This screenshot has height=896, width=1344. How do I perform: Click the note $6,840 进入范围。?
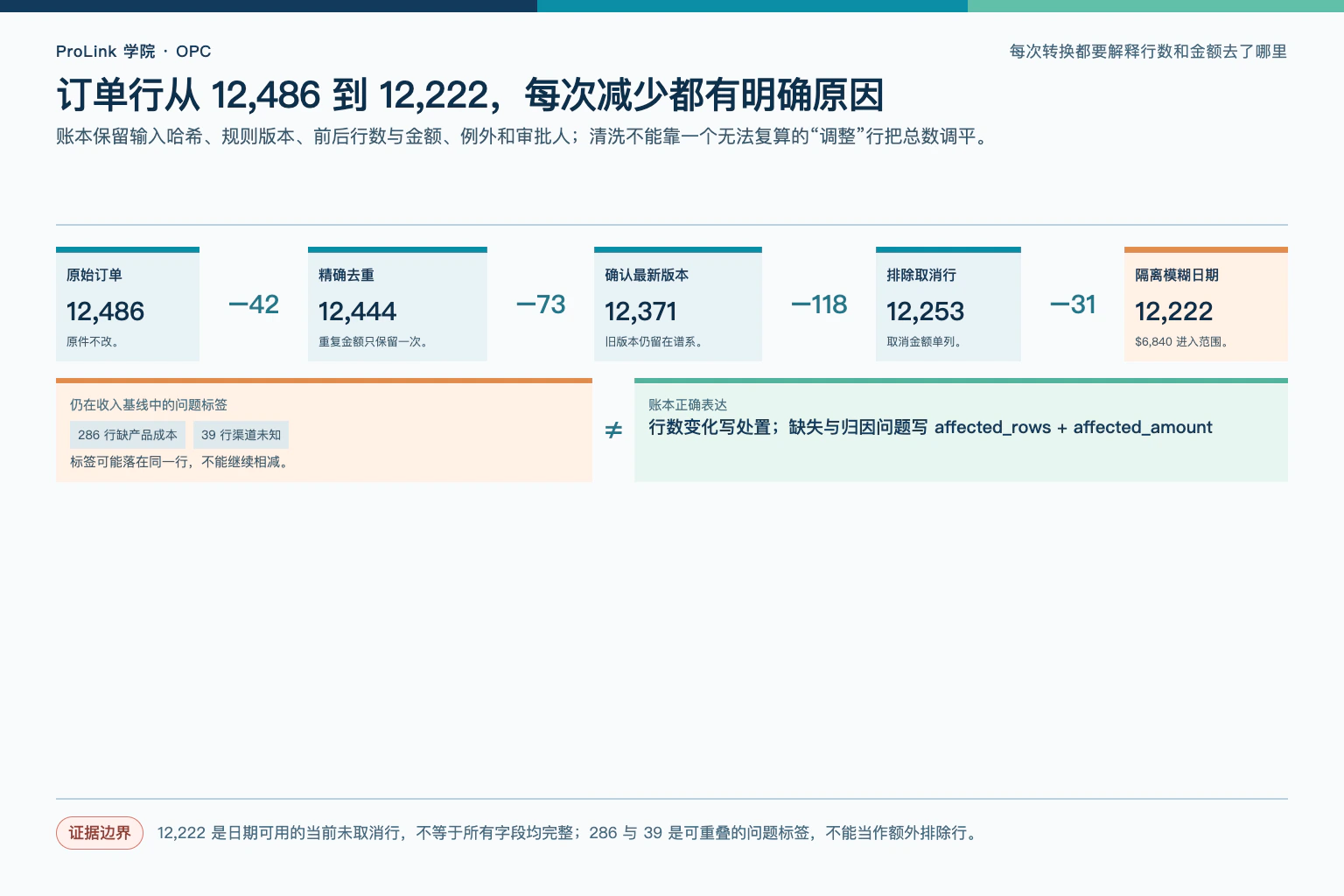click(1182, 342)
